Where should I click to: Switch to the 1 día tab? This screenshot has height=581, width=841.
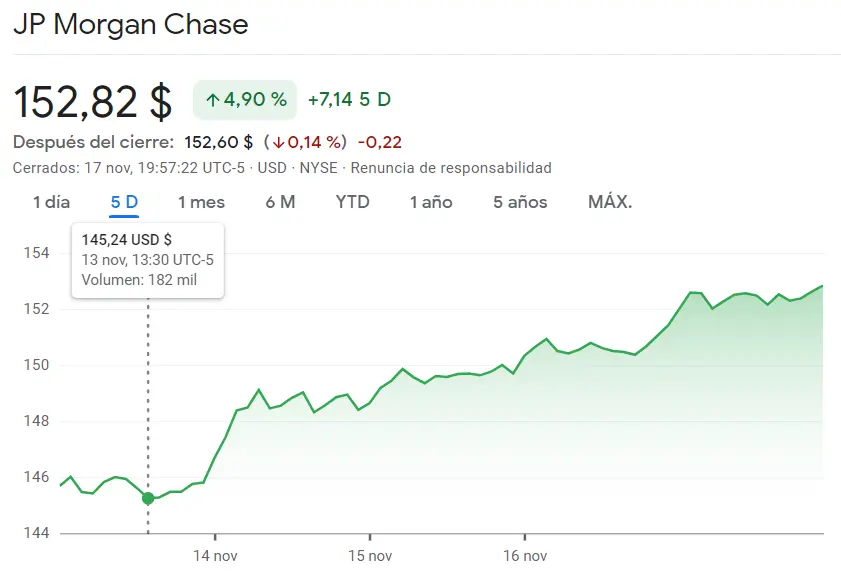(51, 202)
